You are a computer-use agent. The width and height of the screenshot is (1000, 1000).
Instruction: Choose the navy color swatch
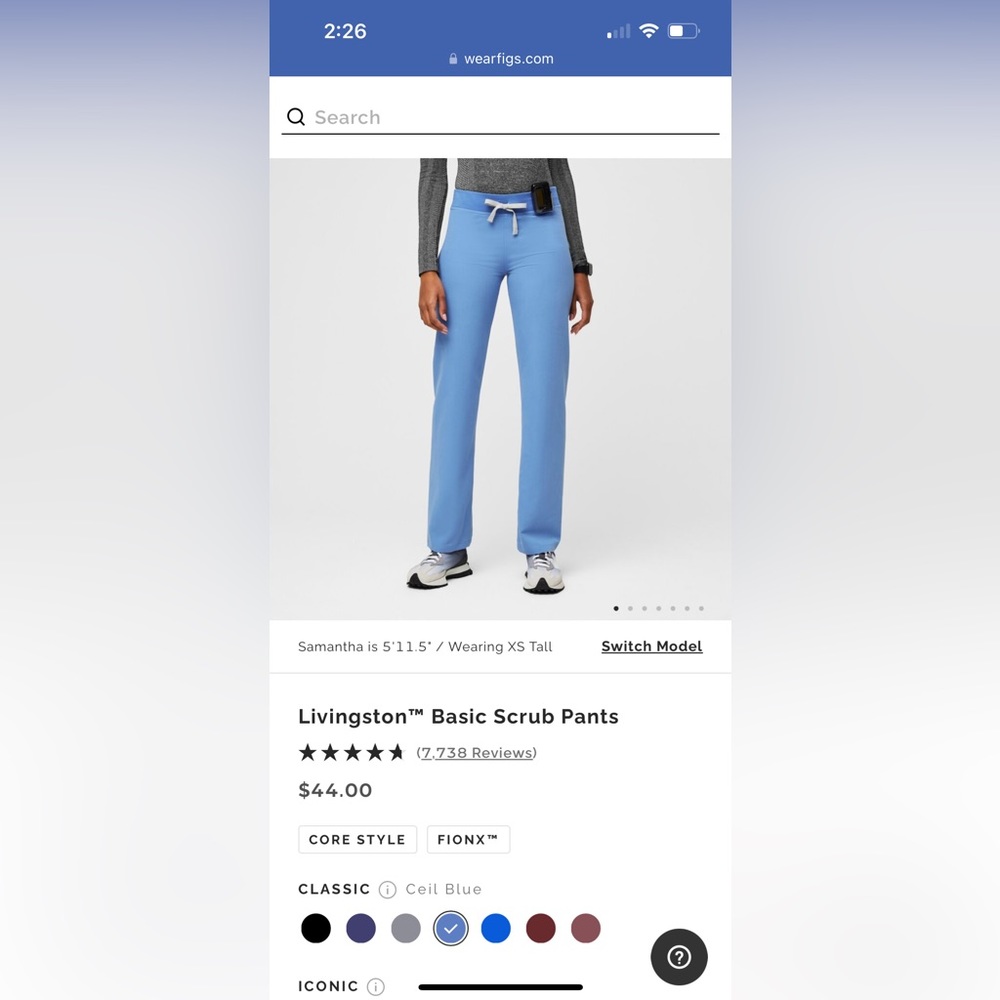(x=361, y=928)
